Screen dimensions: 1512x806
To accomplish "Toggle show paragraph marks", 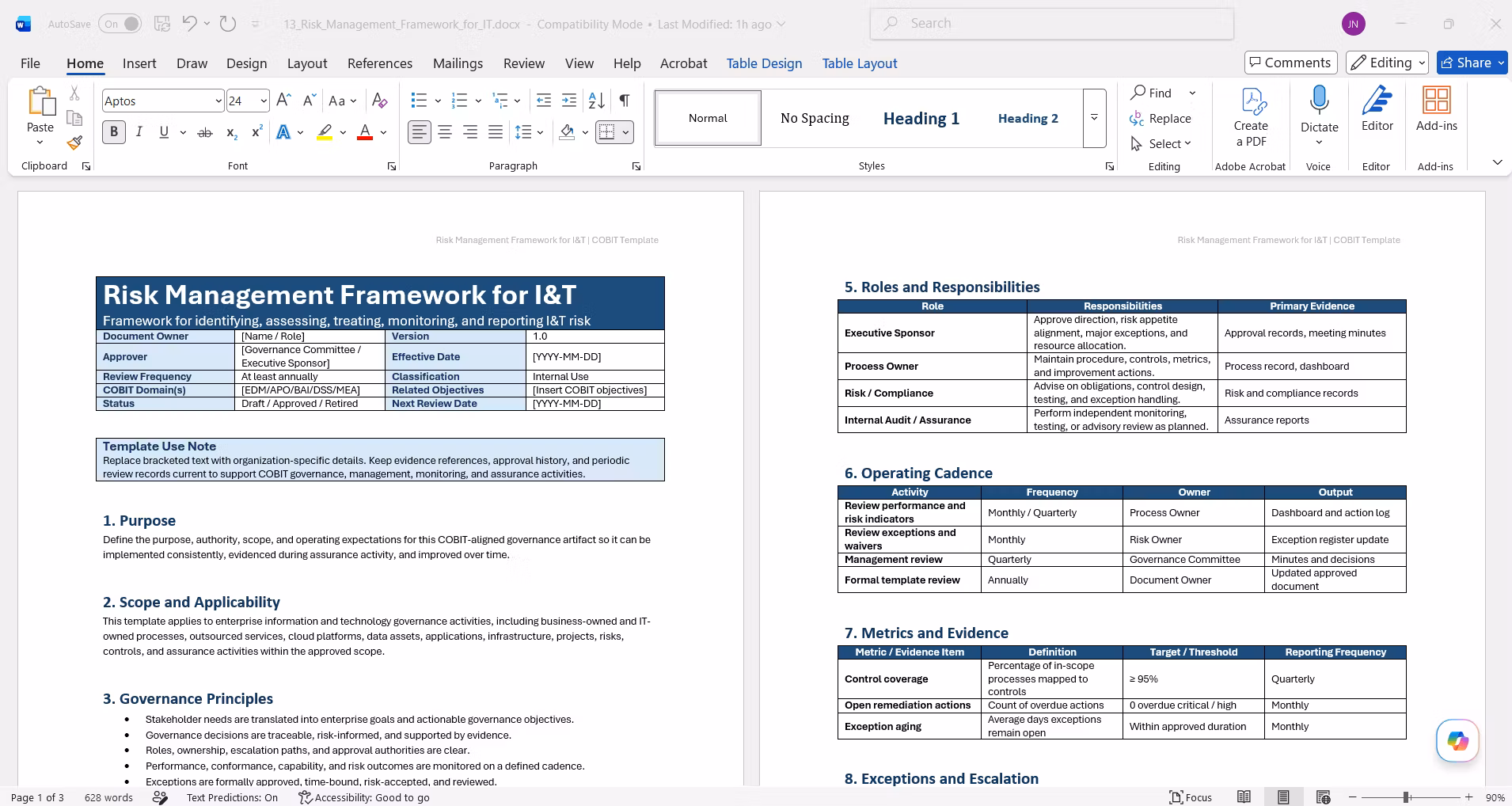I will point(625,101).
